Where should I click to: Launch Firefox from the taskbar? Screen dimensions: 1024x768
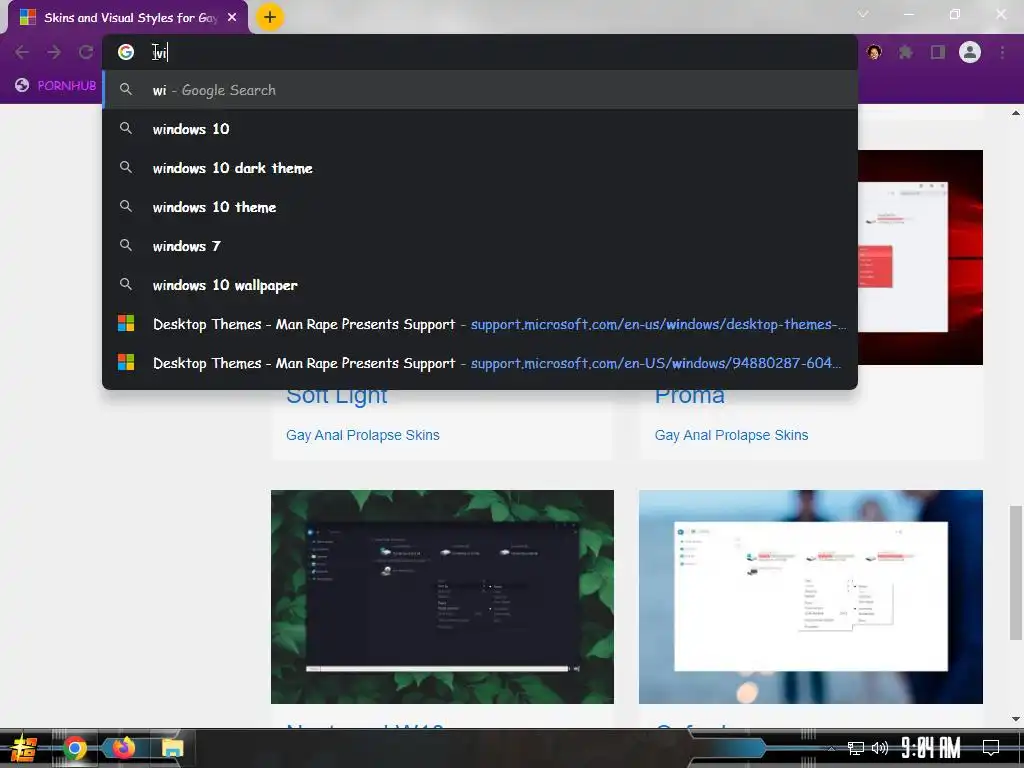(x=123, y=748)
